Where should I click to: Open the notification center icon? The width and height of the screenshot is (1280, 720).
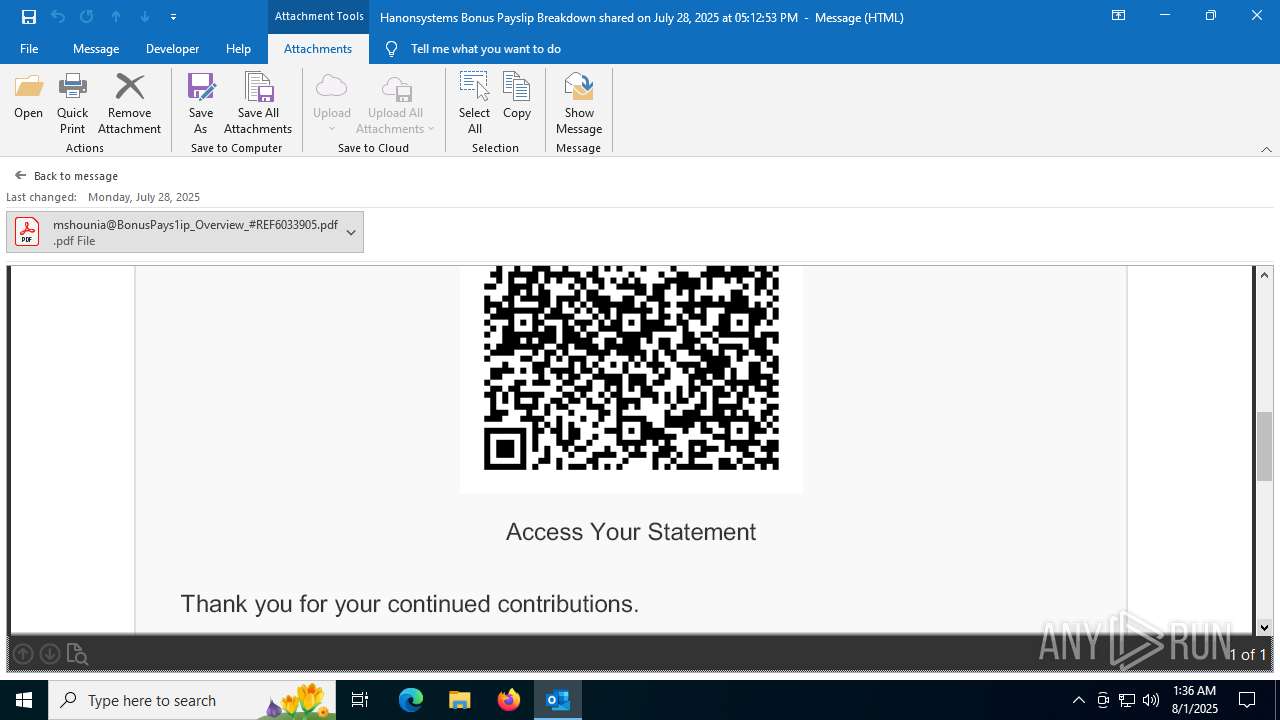pyautogui.click(x=1247, y=700)
